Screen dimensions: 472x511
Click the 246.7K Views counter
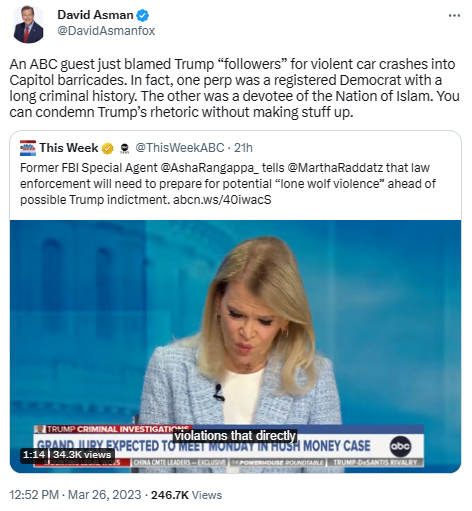click(x=186, y=495)
